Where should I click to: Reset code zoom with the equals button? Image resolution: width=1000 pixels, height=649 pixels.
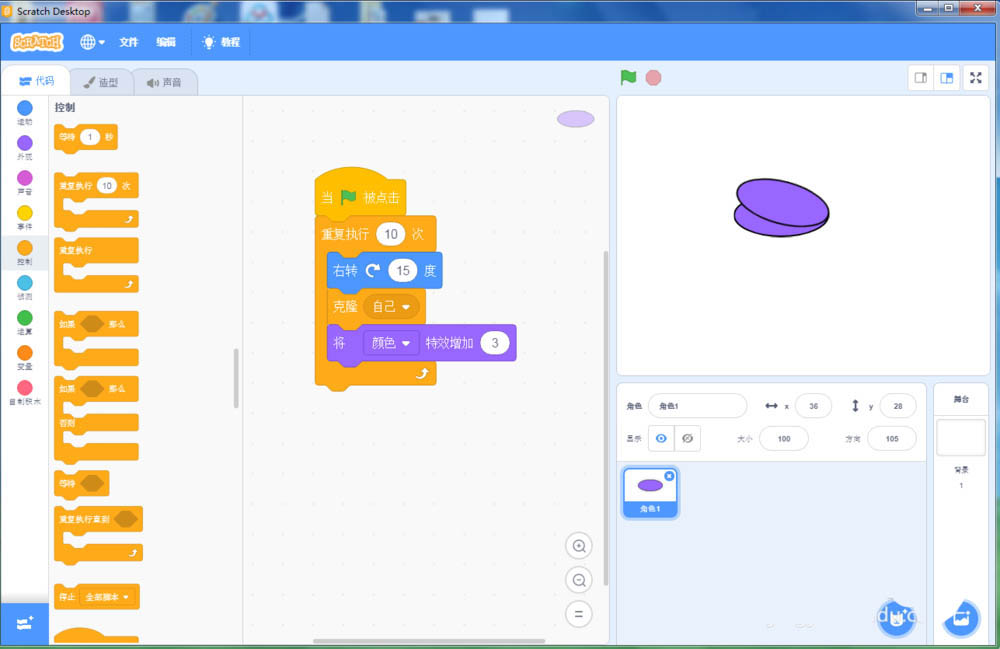click(x=579, y=613)
